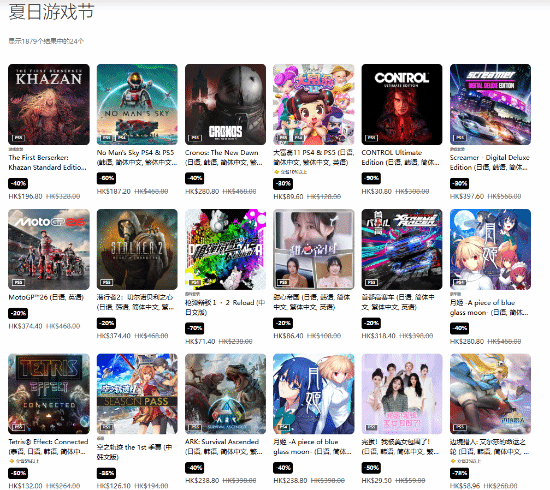Click -40% discount badge under Khazan
This screenshot has width=550, height=490.
18,183
